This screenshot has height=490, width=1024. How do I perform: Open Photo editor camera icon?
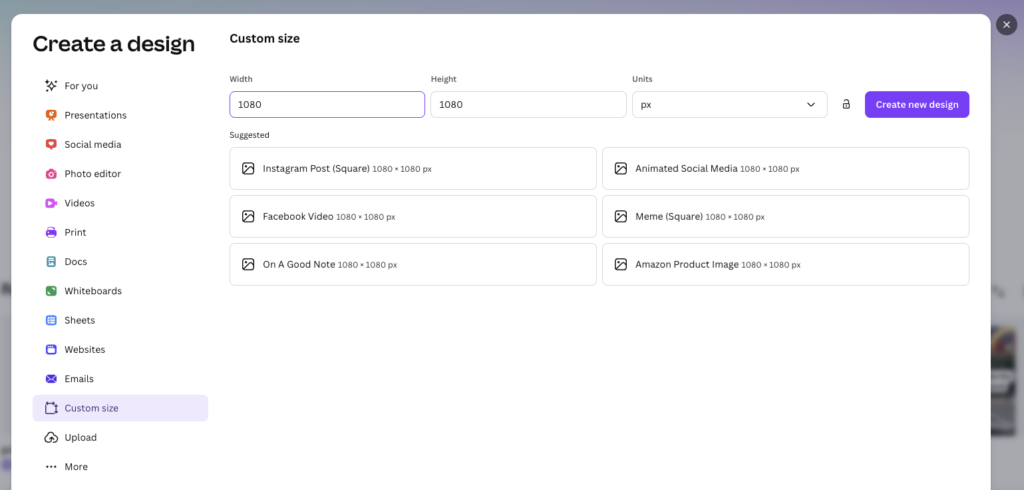(x=51, y=174)
